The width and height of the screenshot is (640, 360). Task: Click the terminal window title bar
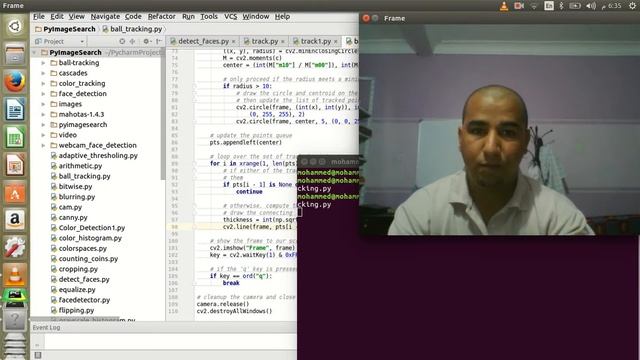pyautogui.click(x=329, y=162)
